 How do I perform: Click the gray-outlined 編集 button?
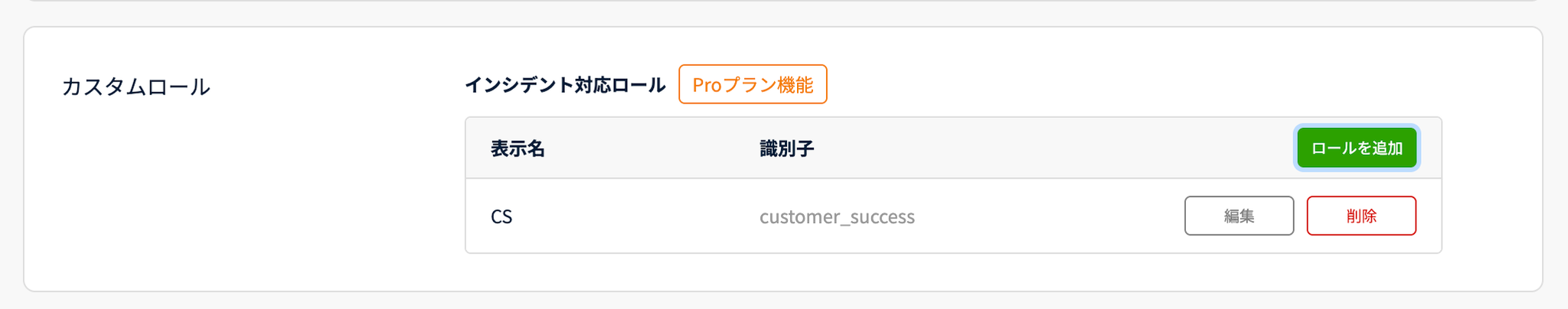pyautogui.click(x=1238, y=216)
